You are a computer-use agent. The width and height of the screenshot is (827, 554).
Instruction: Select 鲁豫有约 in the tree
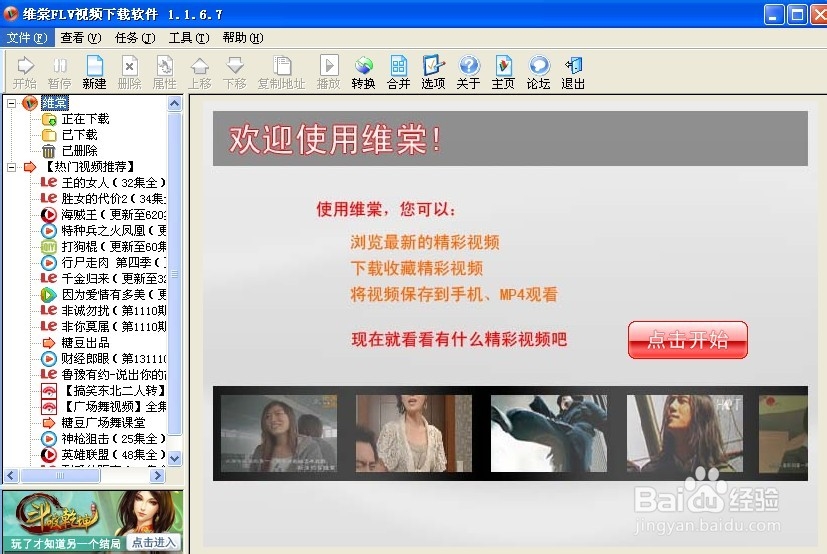[x=113, y=374]
